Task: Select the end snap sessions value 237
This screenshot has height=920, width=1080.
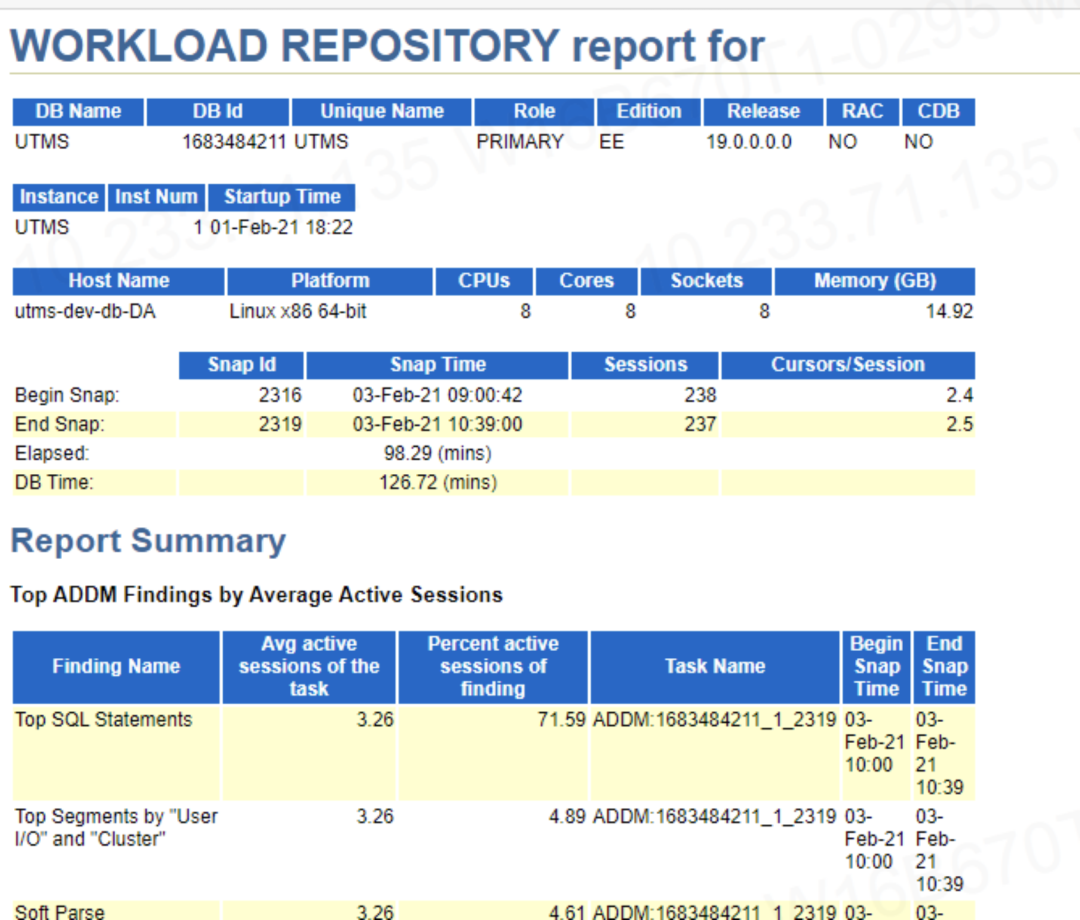Action: tap(700, 424)
